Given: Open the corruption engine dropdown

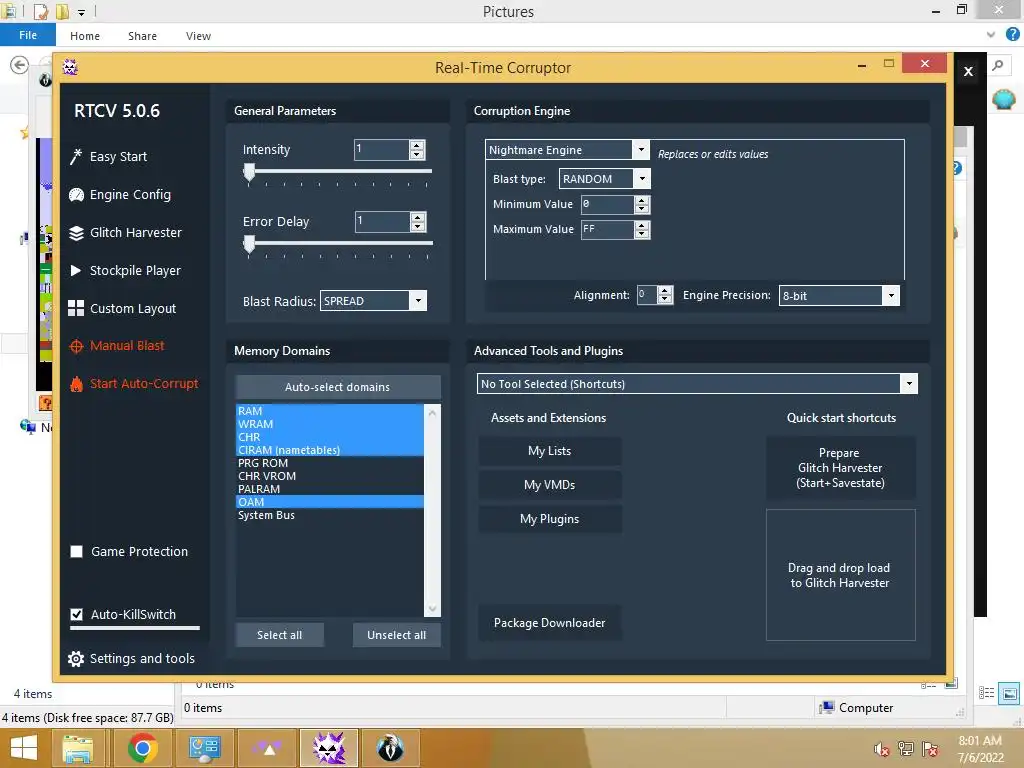Looking at the screenshot, I should [x=641, y=150].
